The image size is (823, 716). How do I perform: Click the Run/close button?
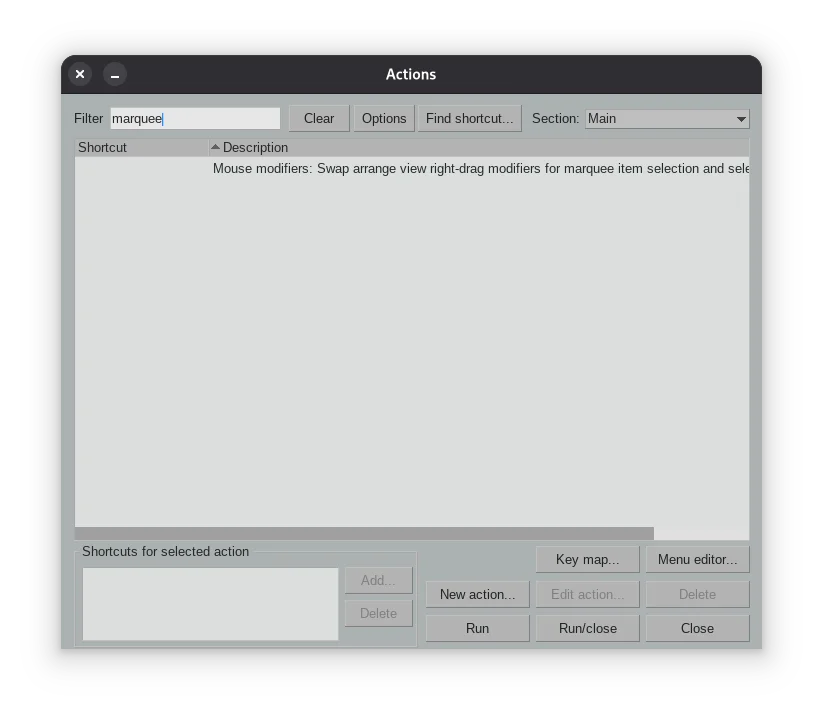[587, 628]
